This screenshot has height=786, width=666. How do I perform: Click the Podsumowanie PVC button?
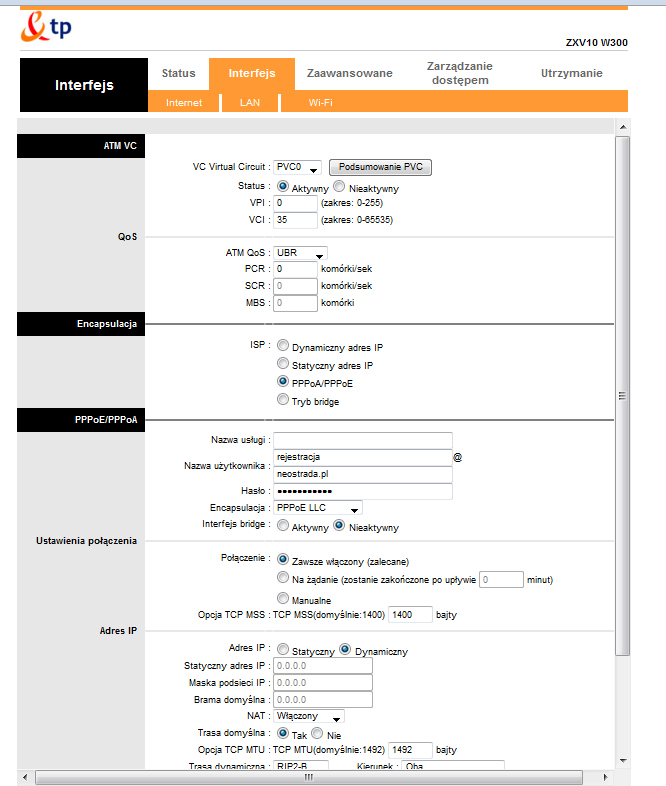pos(380,167)
